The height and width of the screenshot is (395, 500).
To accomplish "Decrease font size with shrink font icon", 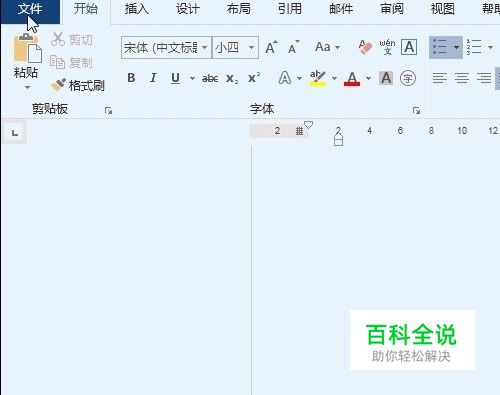I will 293,47.
